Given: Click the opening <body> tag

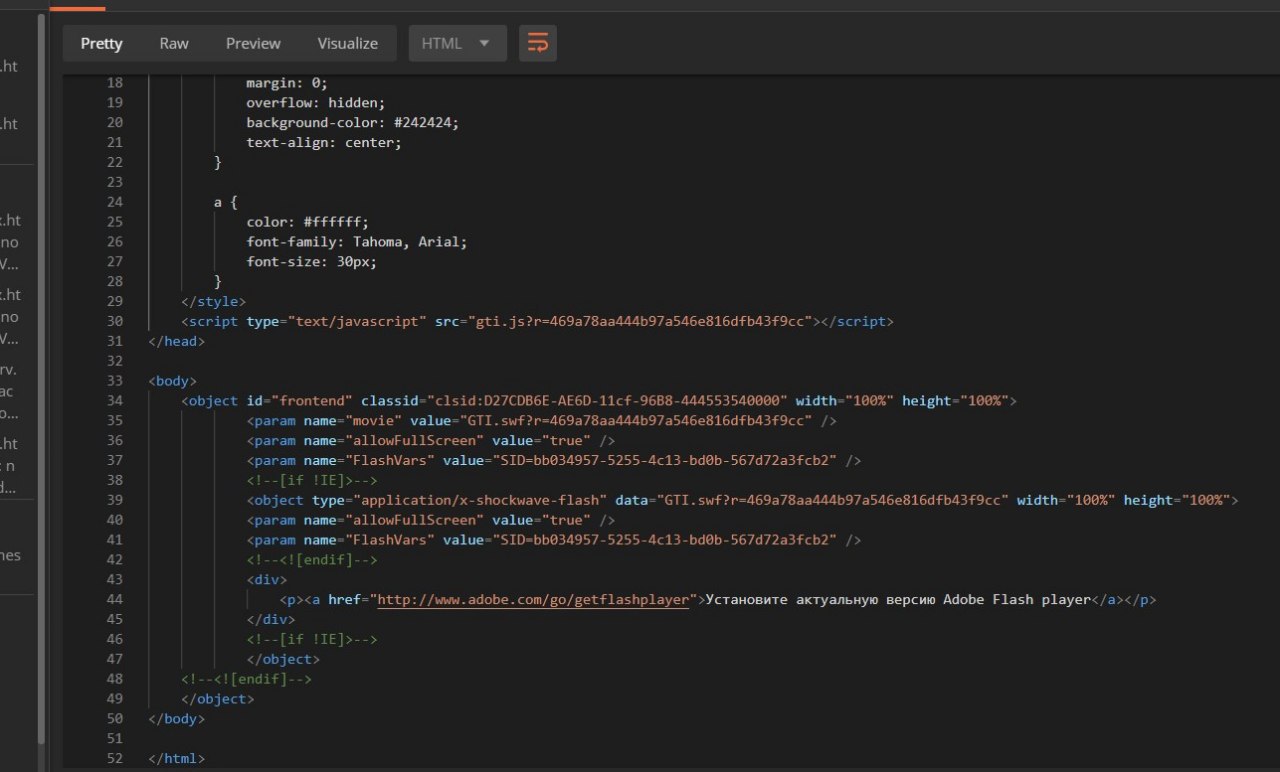Looking at the screenshot, I should [172, 381].
